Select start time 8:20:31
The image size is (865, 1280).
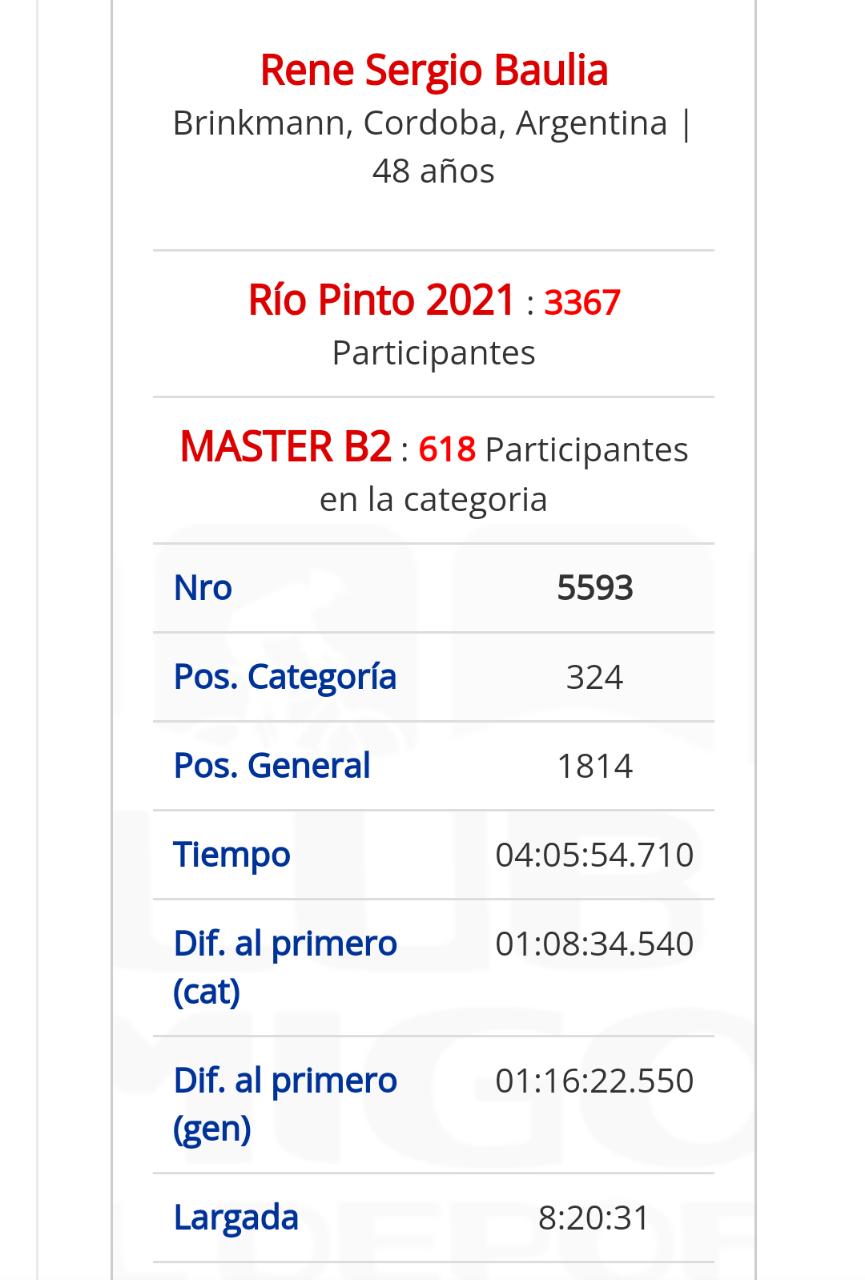click(594, 1219)
